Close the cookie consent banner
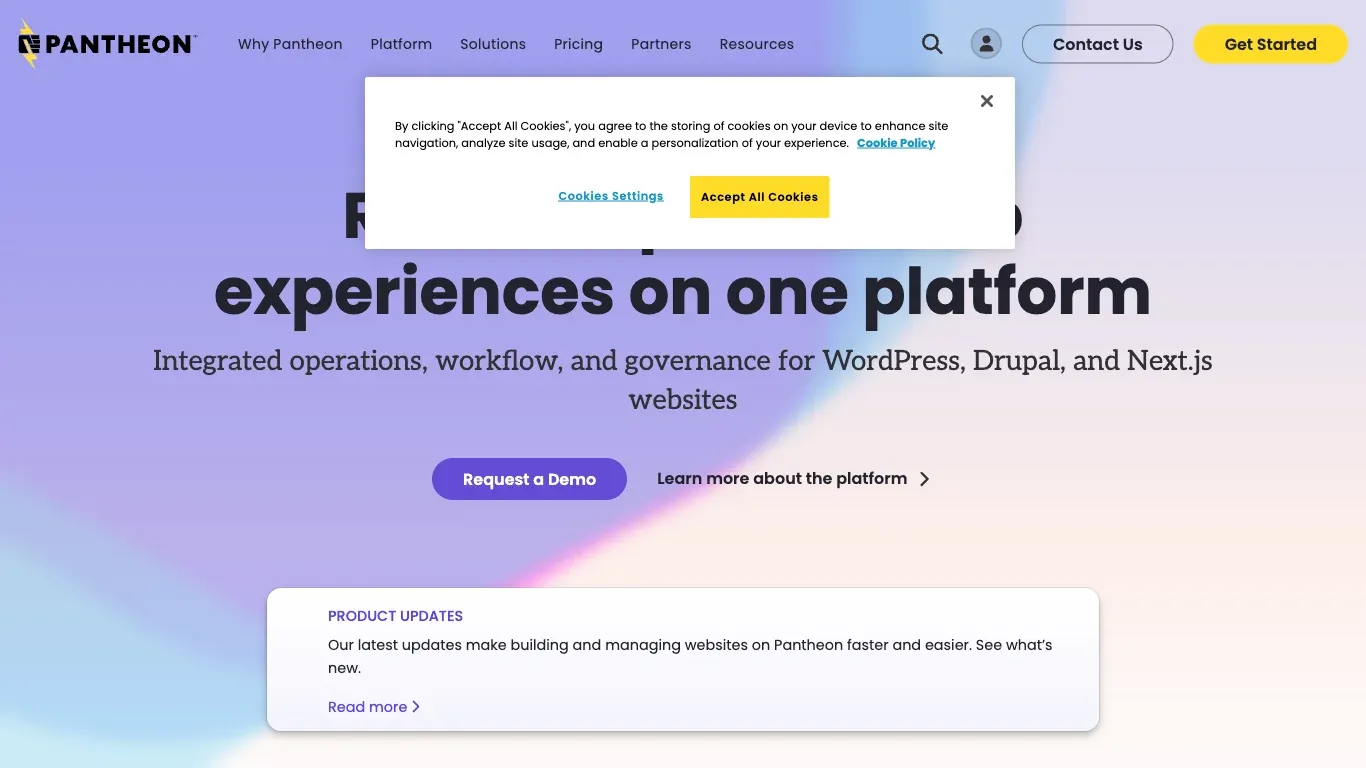This screenshot has width=1366, height=768. 987,101
